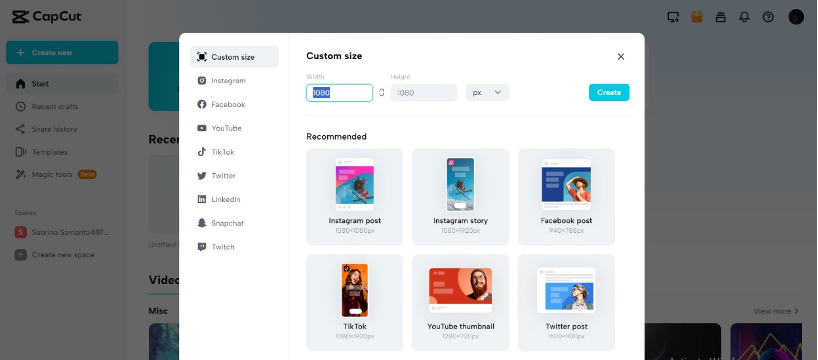
Task: Click View more link
Action: [x=776, y=311]
